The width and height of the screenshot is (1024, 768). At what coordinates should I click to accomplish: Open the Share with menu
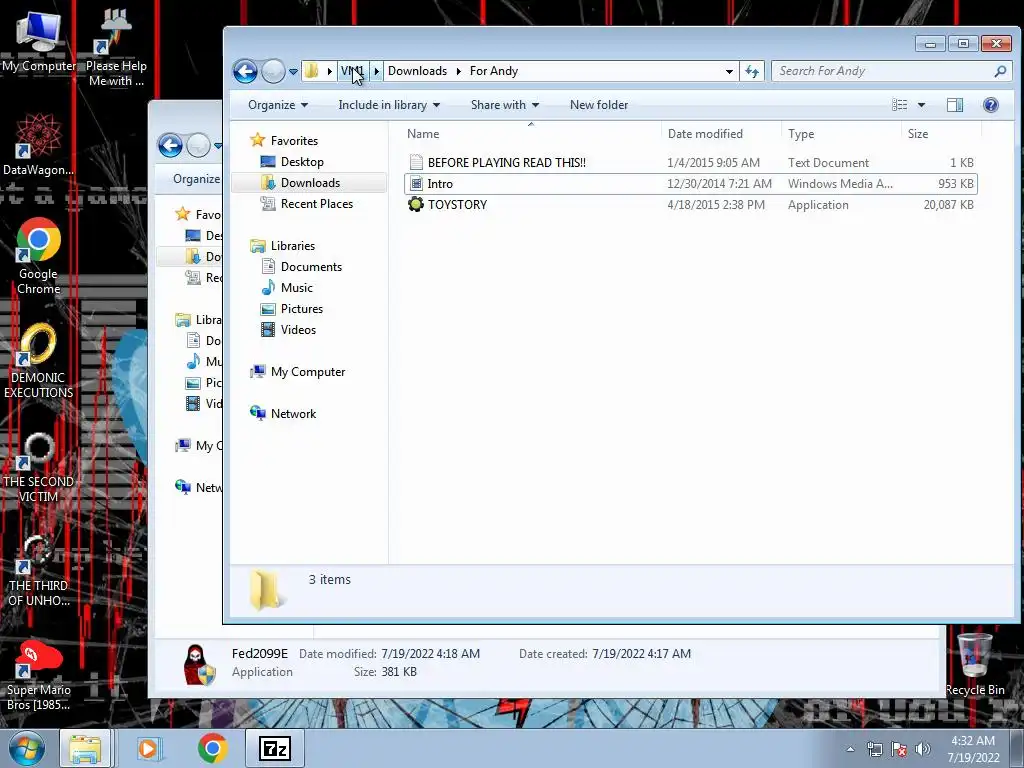(x=505, y=104)
